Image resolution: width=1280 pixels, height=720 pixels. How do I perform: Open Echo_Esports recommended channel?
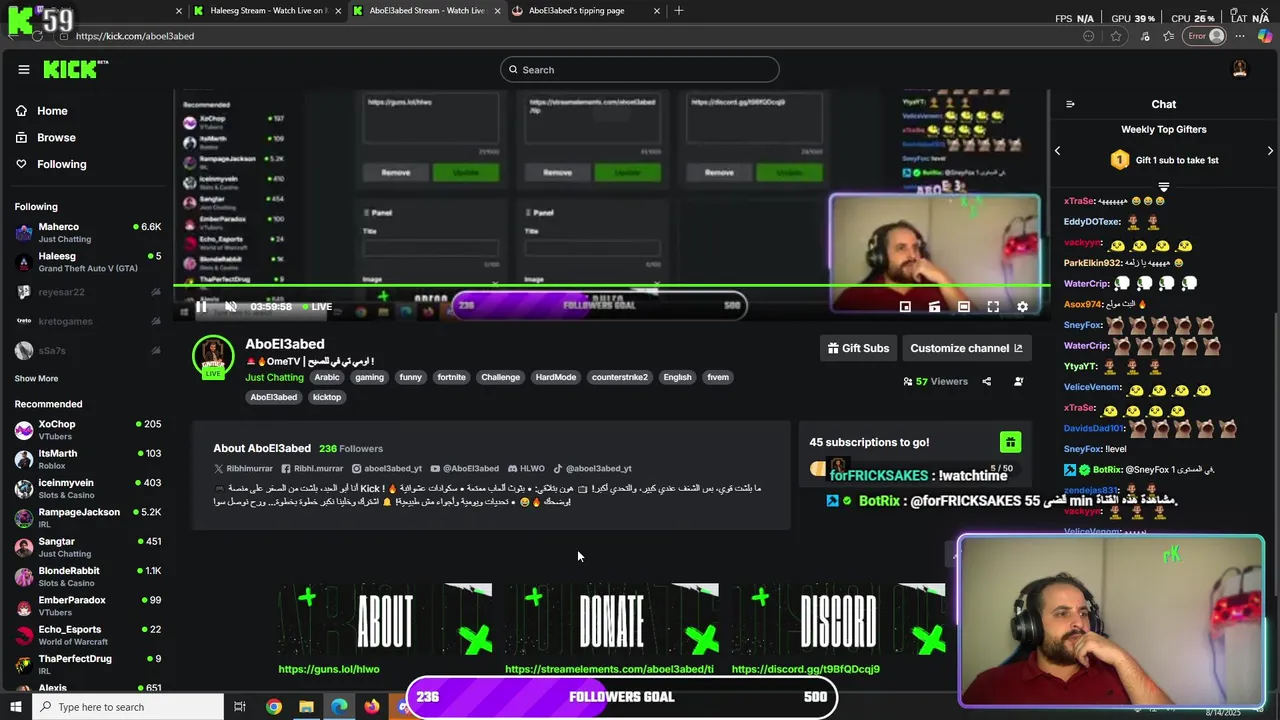[88, 635]
